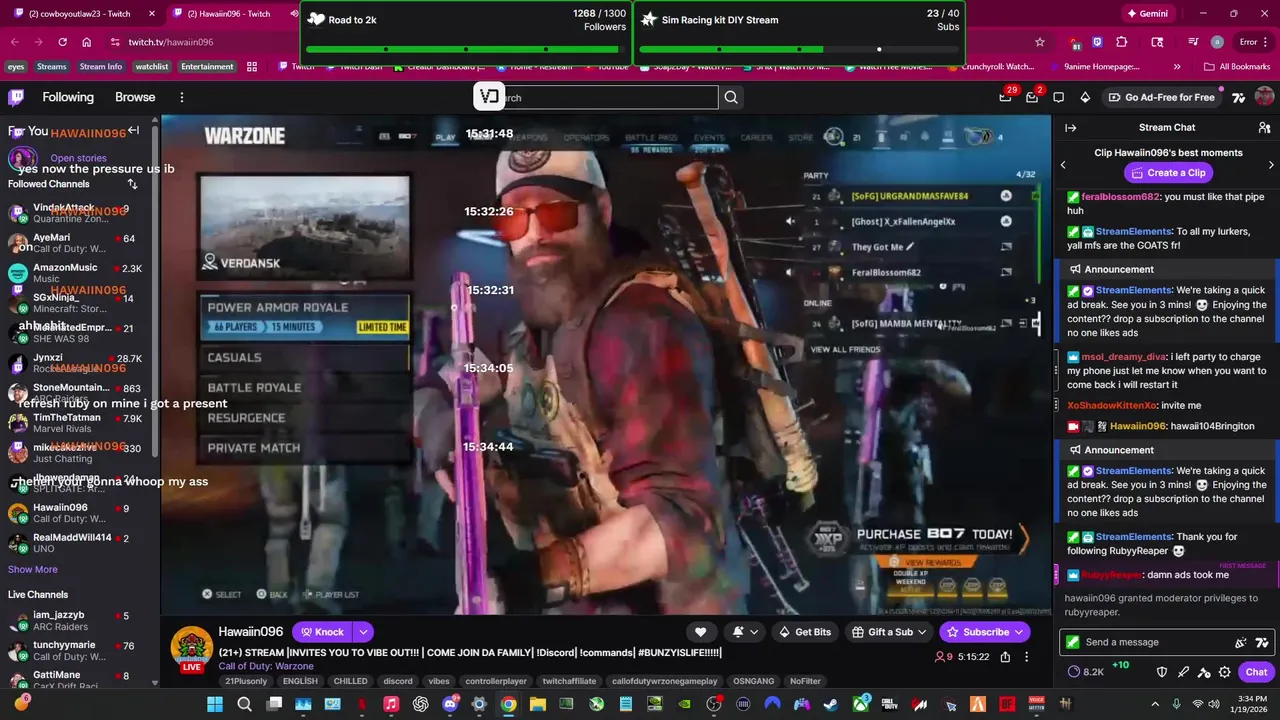Screen dimensions: 1280x720
Task: Click the Subscribe button
Action: [x=984, y=632]
